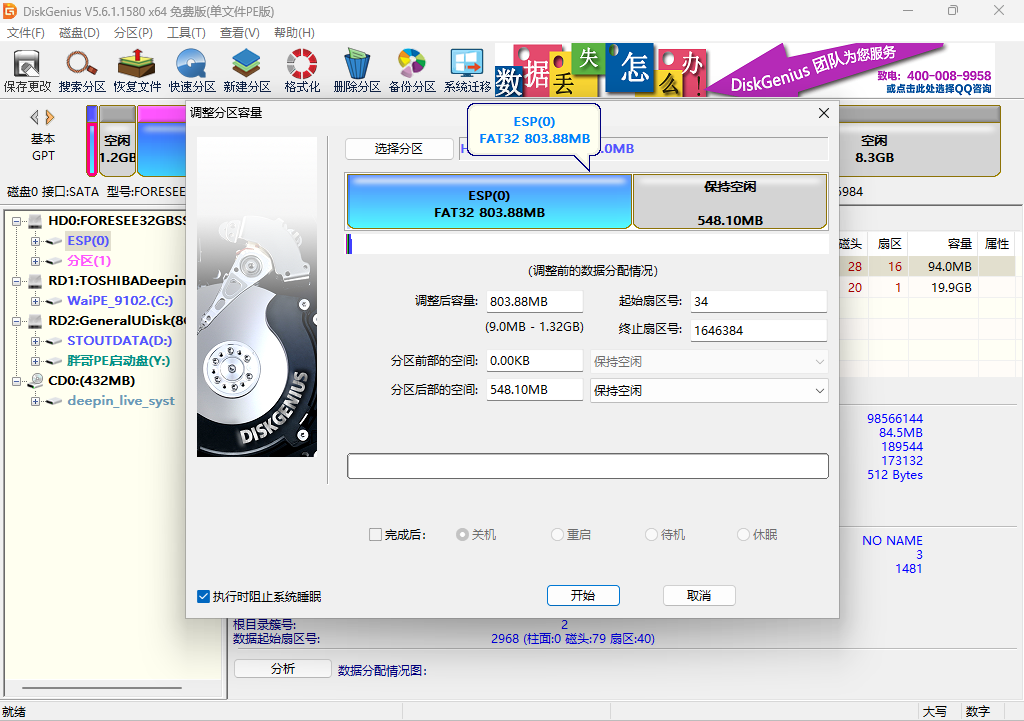Click the 起始扇区号 field showing 34
The height and width of the screenshot is (721, 1024).
pyautogui.click(x=759, y=302)
